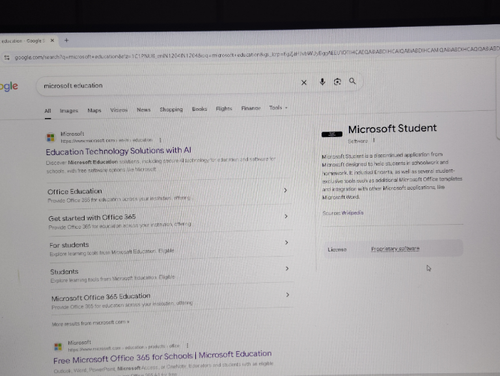
Task: Click Microsoft favicon of Office 365 Schools result
Action: (x=58, y=347)
